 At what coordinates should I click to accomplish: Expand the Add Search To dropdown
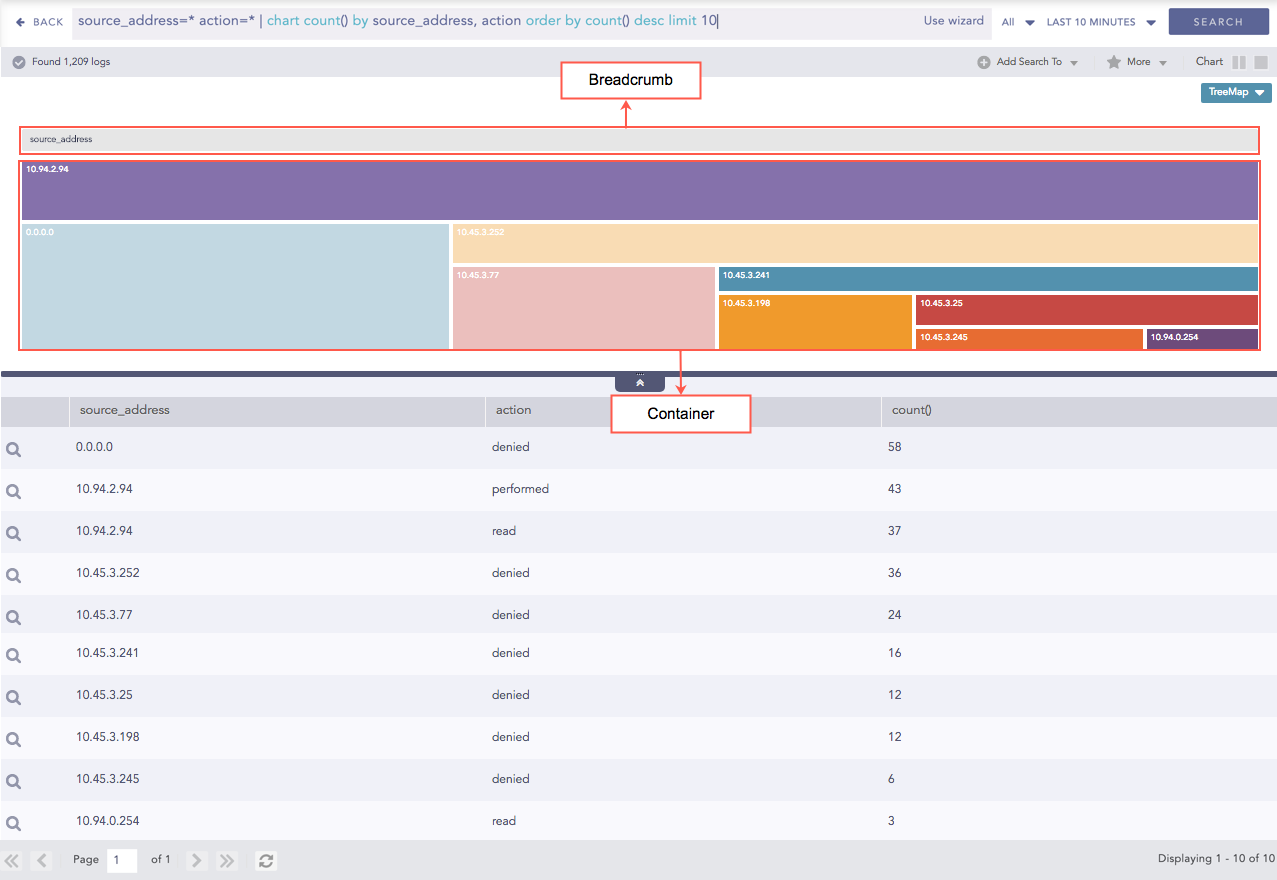coord(1030,61)
